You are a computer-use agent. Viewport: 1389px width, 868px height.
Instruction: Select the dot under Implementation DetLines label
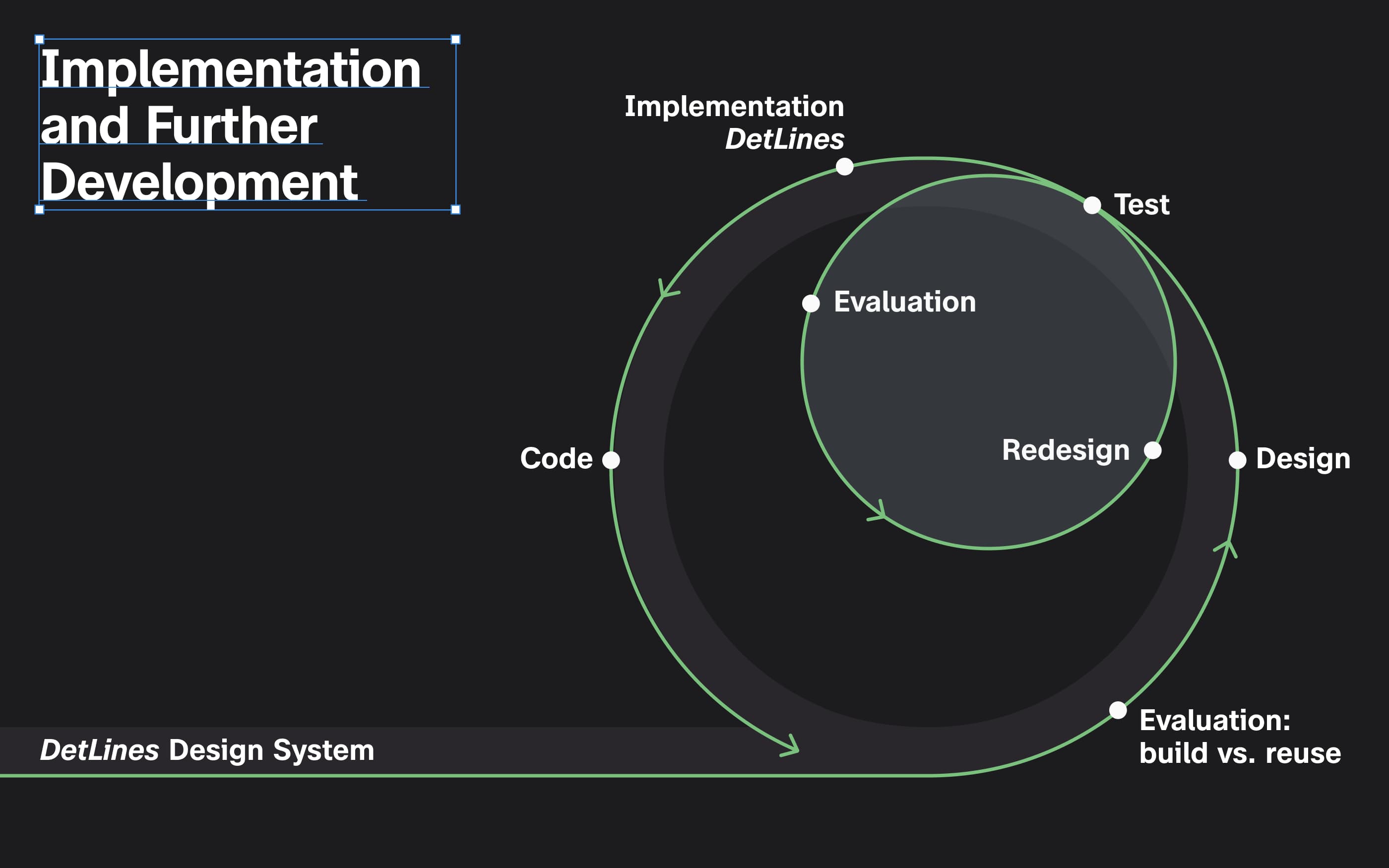coord(845,167)
